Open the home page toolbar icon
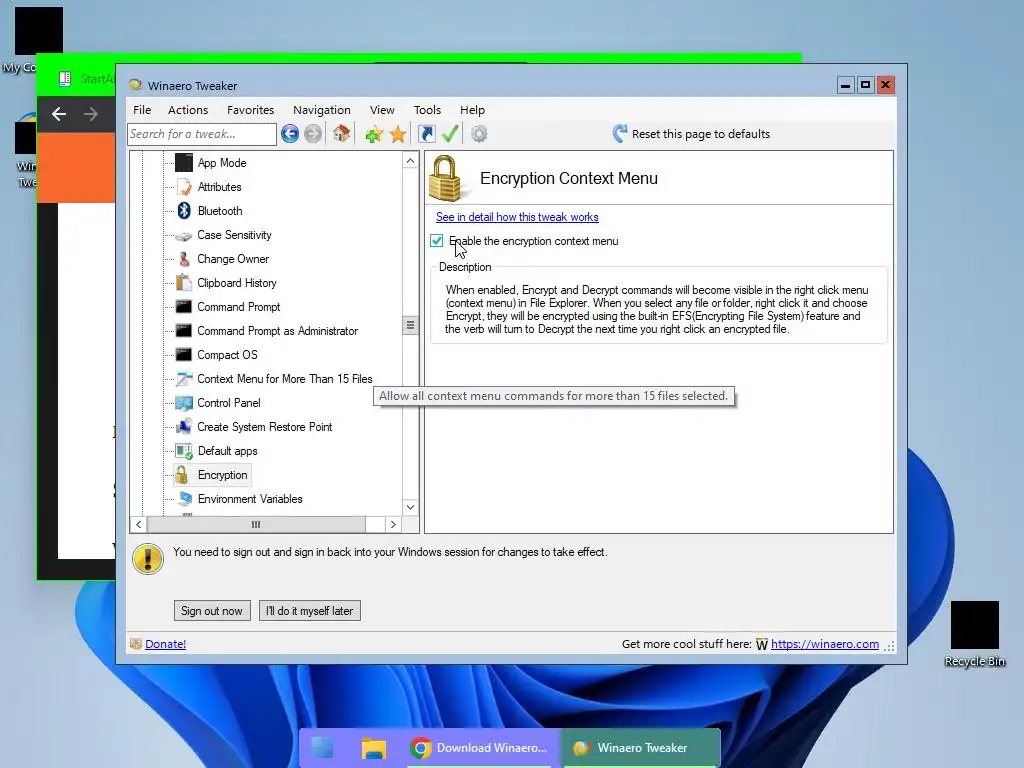The height and width of the screenshot is (768, 1024). 341,134
